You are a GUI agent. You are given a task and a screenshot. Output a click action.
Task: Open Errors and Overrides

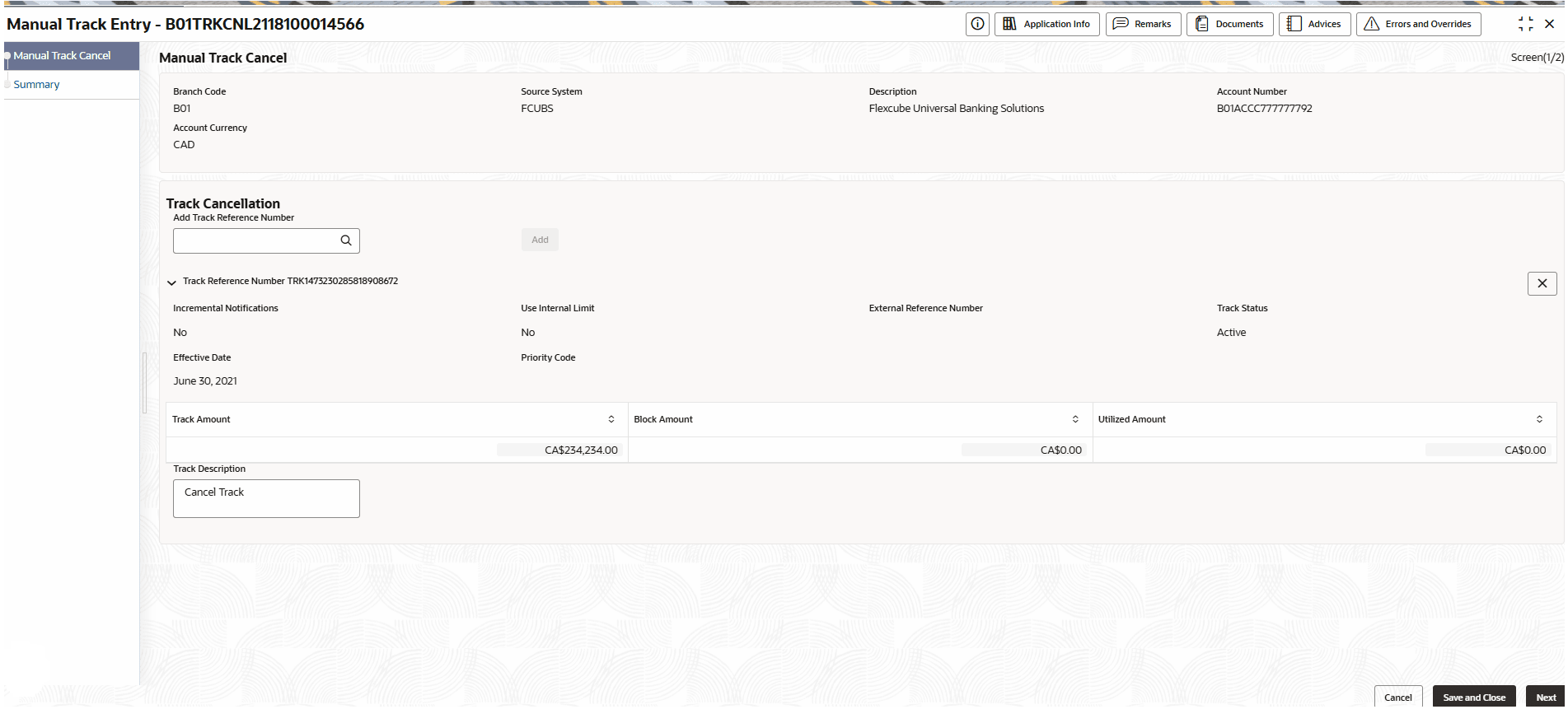point(1418,24)
